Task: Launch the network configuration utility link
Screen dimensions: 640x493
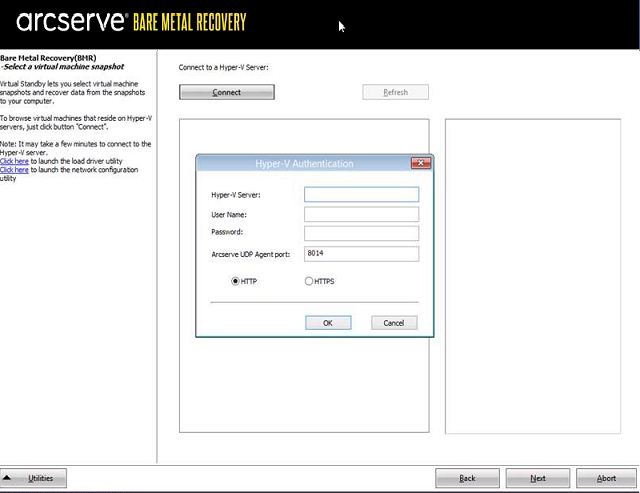Action: (14, 170)
